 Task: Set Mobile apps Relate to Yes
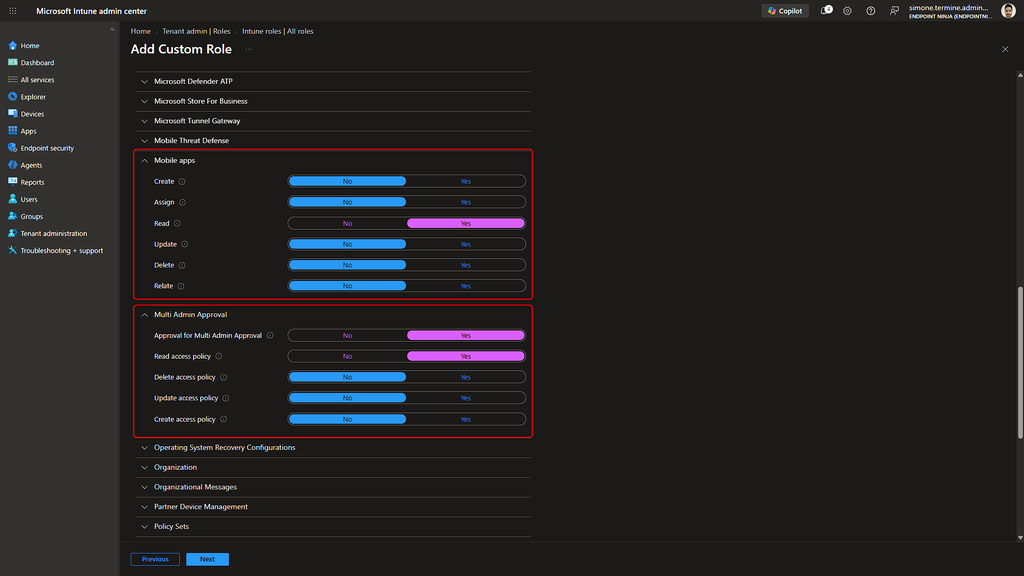[x=466, y=286]
